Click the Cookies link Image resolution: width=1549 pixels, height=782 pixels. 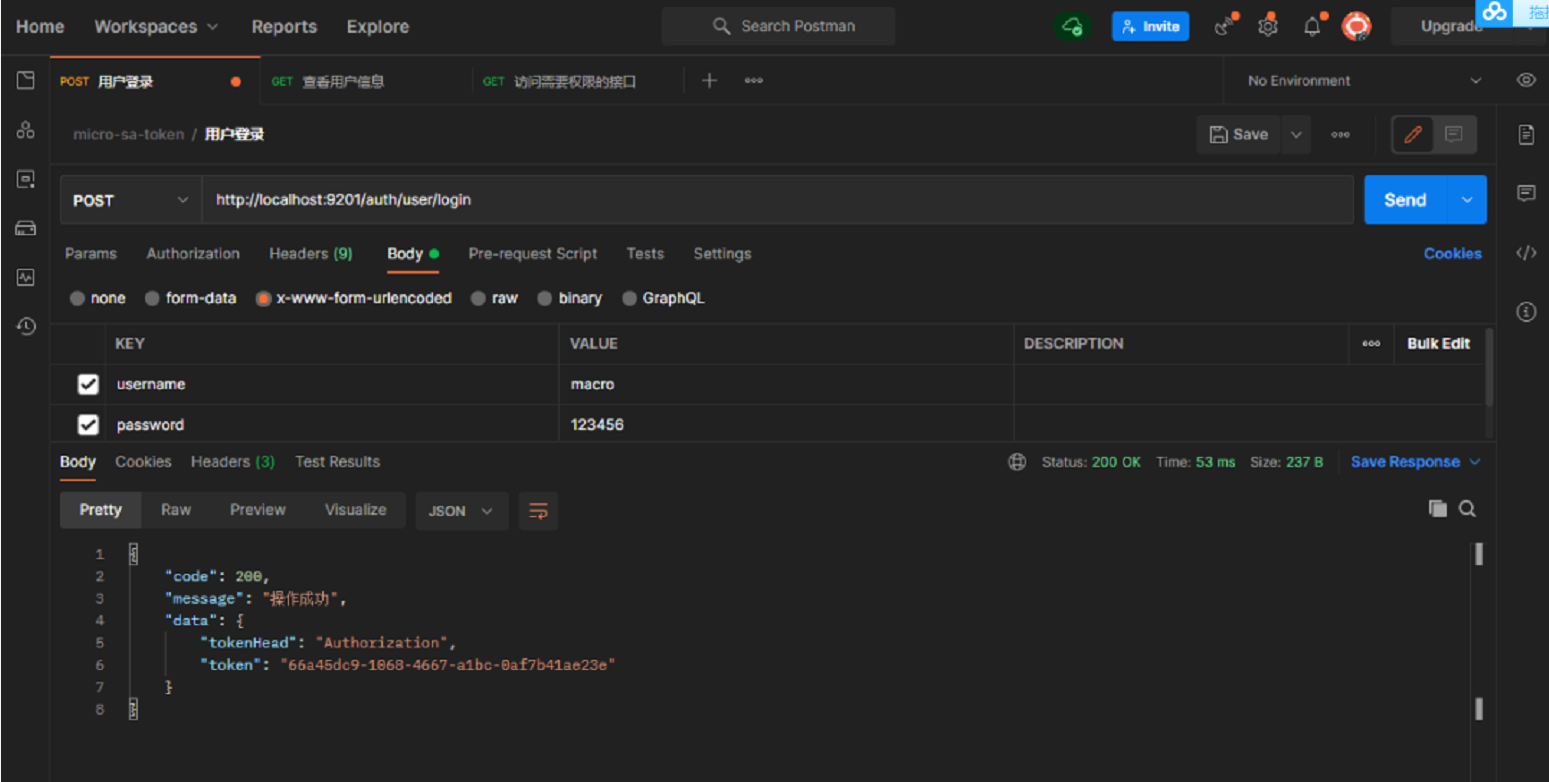tap(1452, 254)
